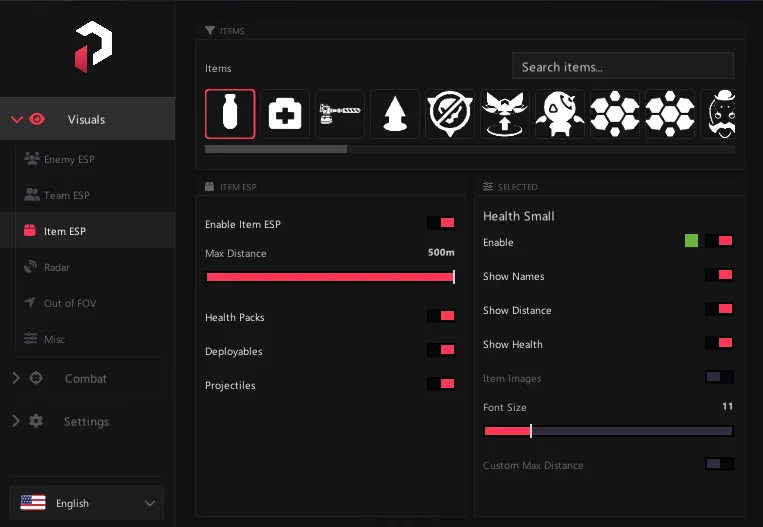This screenshot has width=763, height=527.
Task: Toggle Enable Item ESP switch
Action: click(x=441, y=223)
